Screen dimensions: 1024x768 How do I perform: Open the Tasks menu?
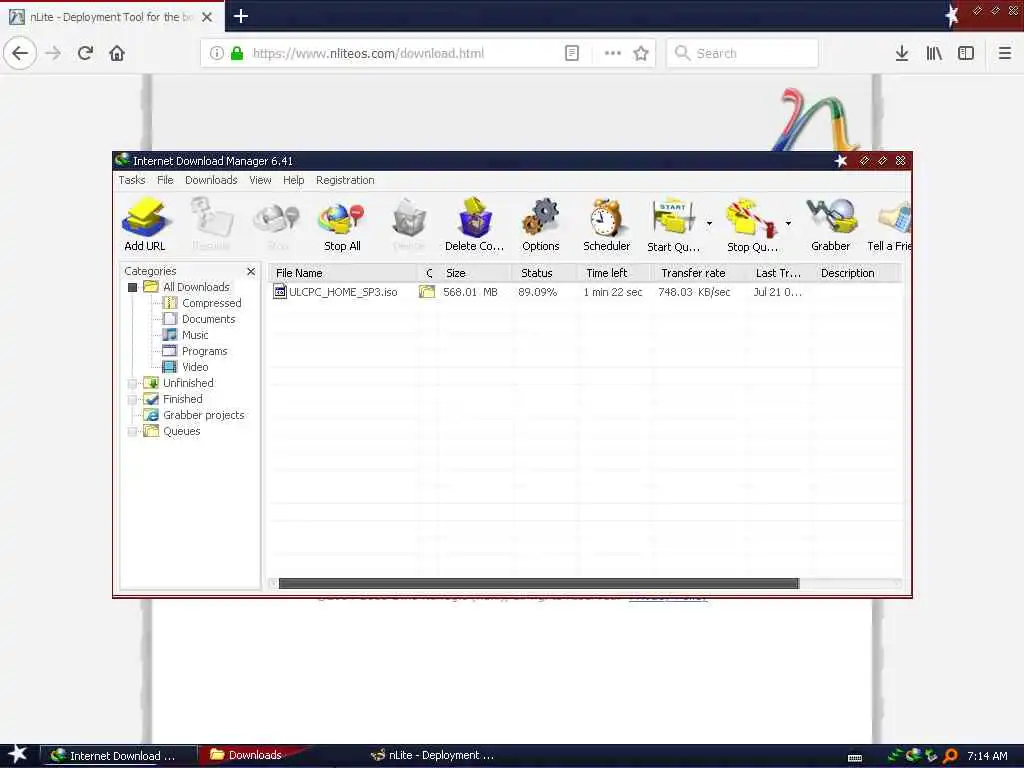(132, 180)
